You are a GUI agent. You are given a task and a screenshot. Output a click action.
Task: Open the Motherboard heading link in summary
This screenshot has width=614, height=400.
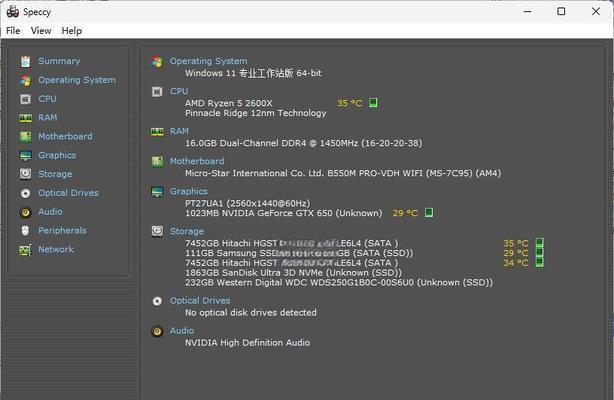[x=197, y=161]
